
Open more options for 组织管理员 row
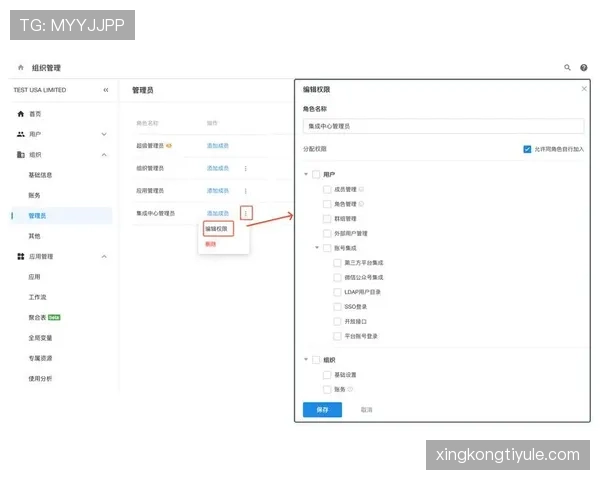[x=246, y=168]
